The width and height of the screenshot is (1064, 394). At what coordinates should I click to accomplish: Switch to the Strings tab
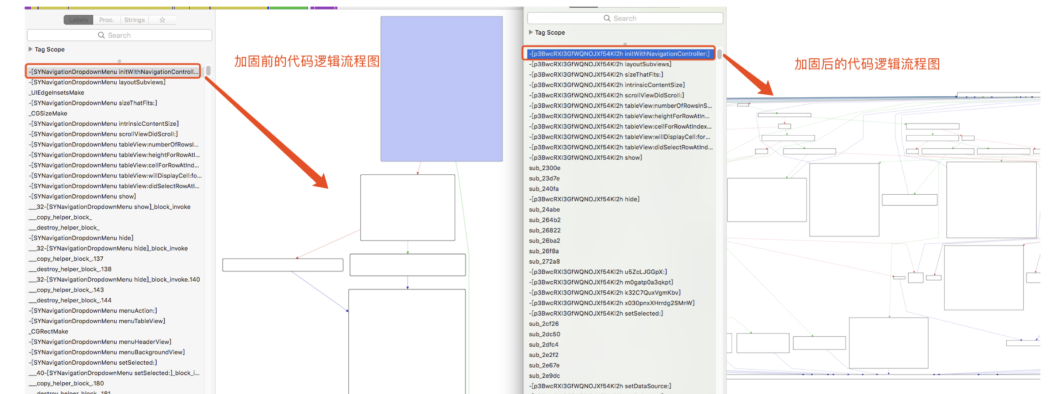[x=134, y=20]
